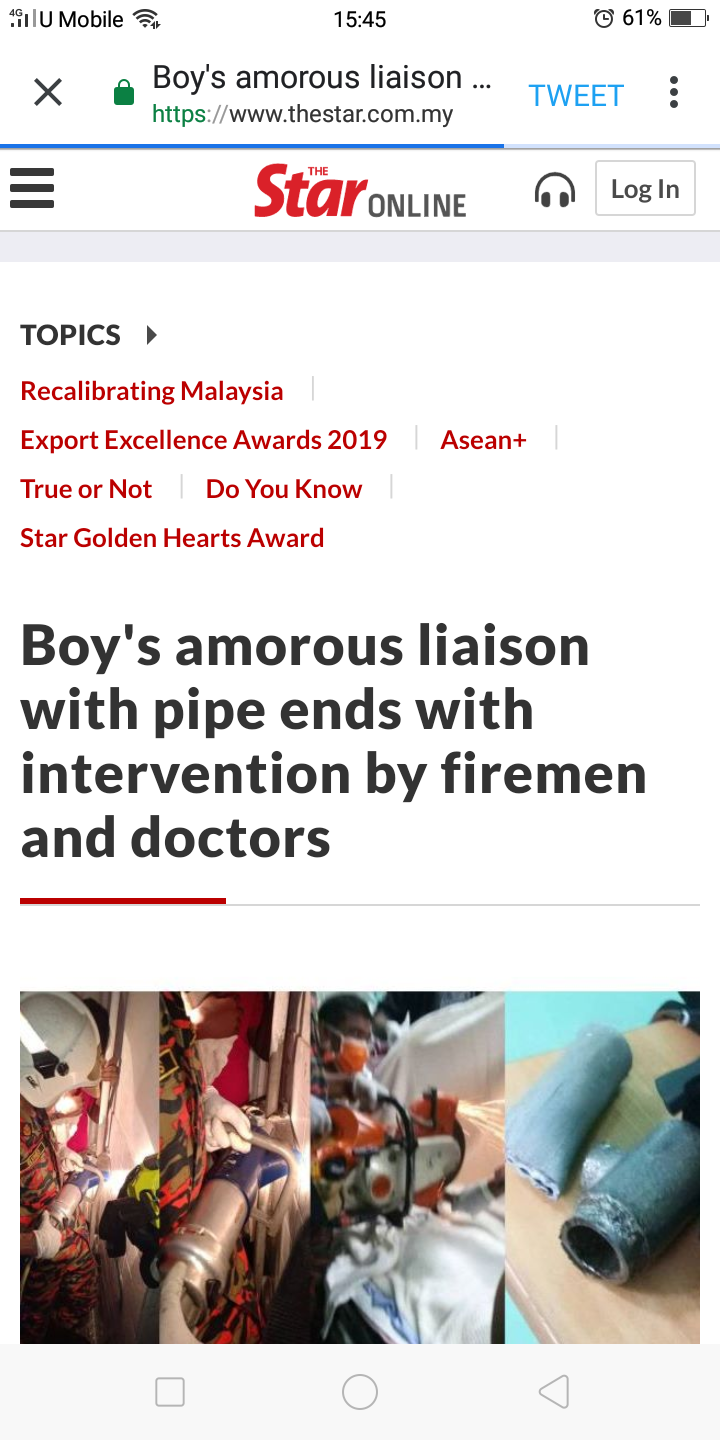Tap the article photo of firemen
This screenshot has width=720, height=1440.
point(360,1167)
